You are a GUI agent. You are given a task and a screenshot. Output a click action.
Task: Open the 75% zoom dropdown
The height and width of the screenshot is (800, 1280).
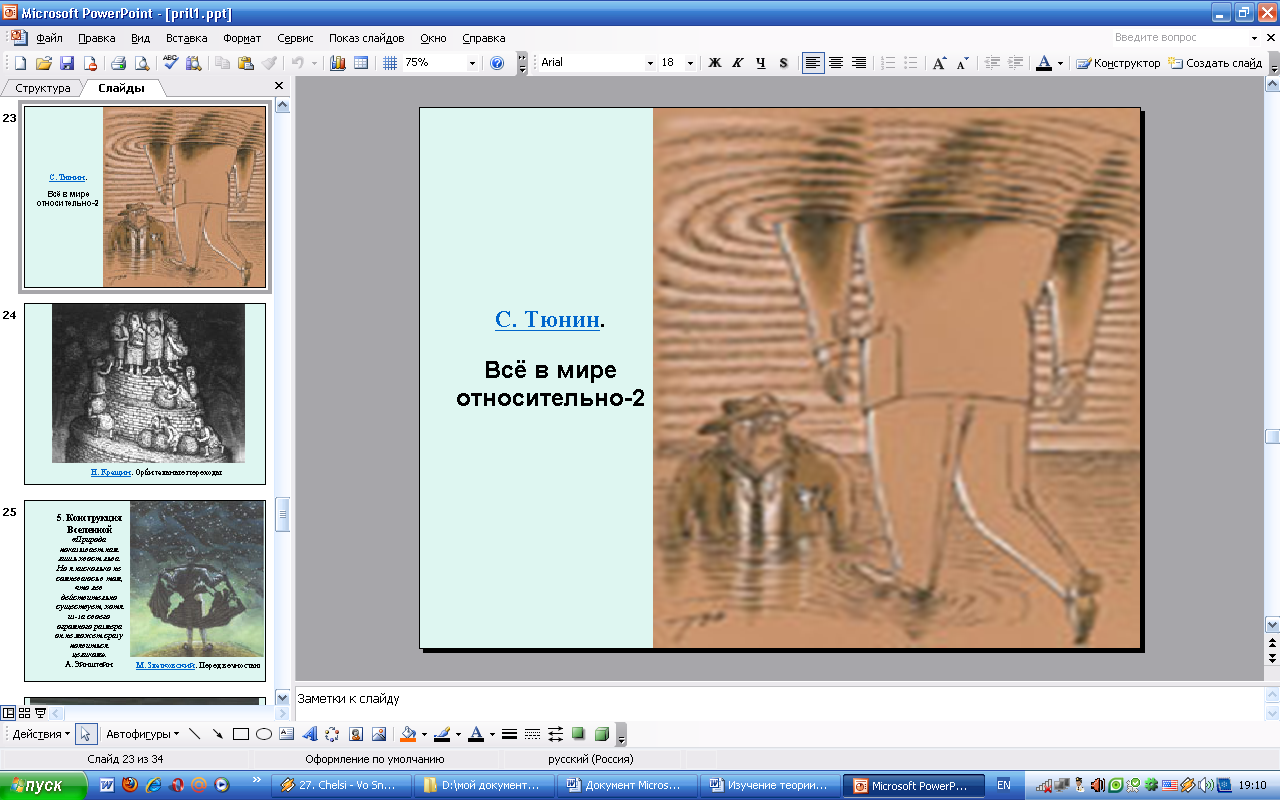[473, 63]
